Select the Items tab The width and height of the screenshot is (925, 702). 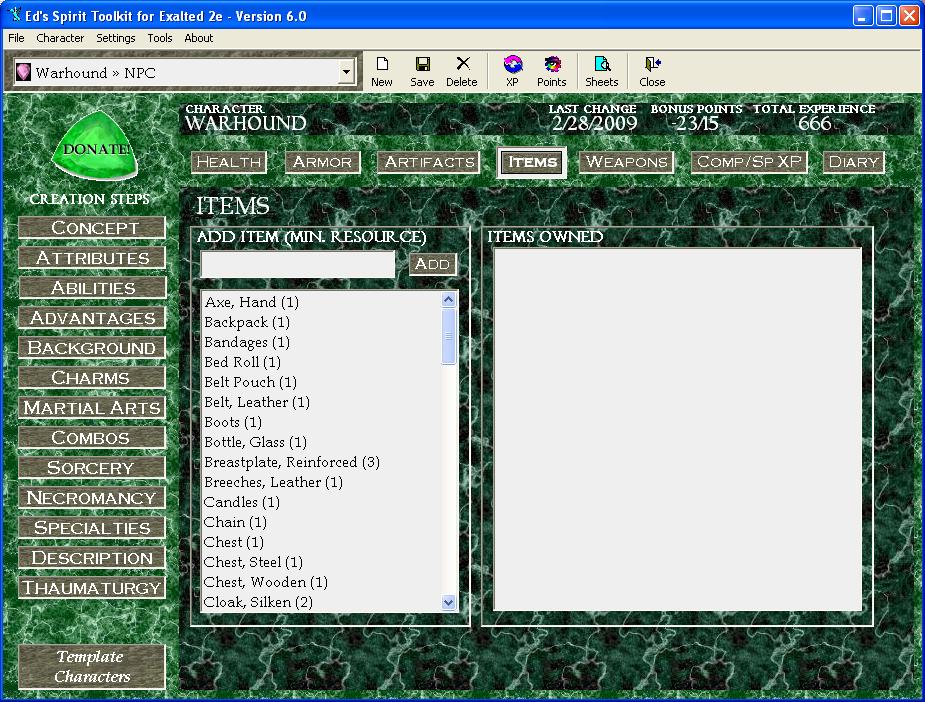click(x=532, y=162)
